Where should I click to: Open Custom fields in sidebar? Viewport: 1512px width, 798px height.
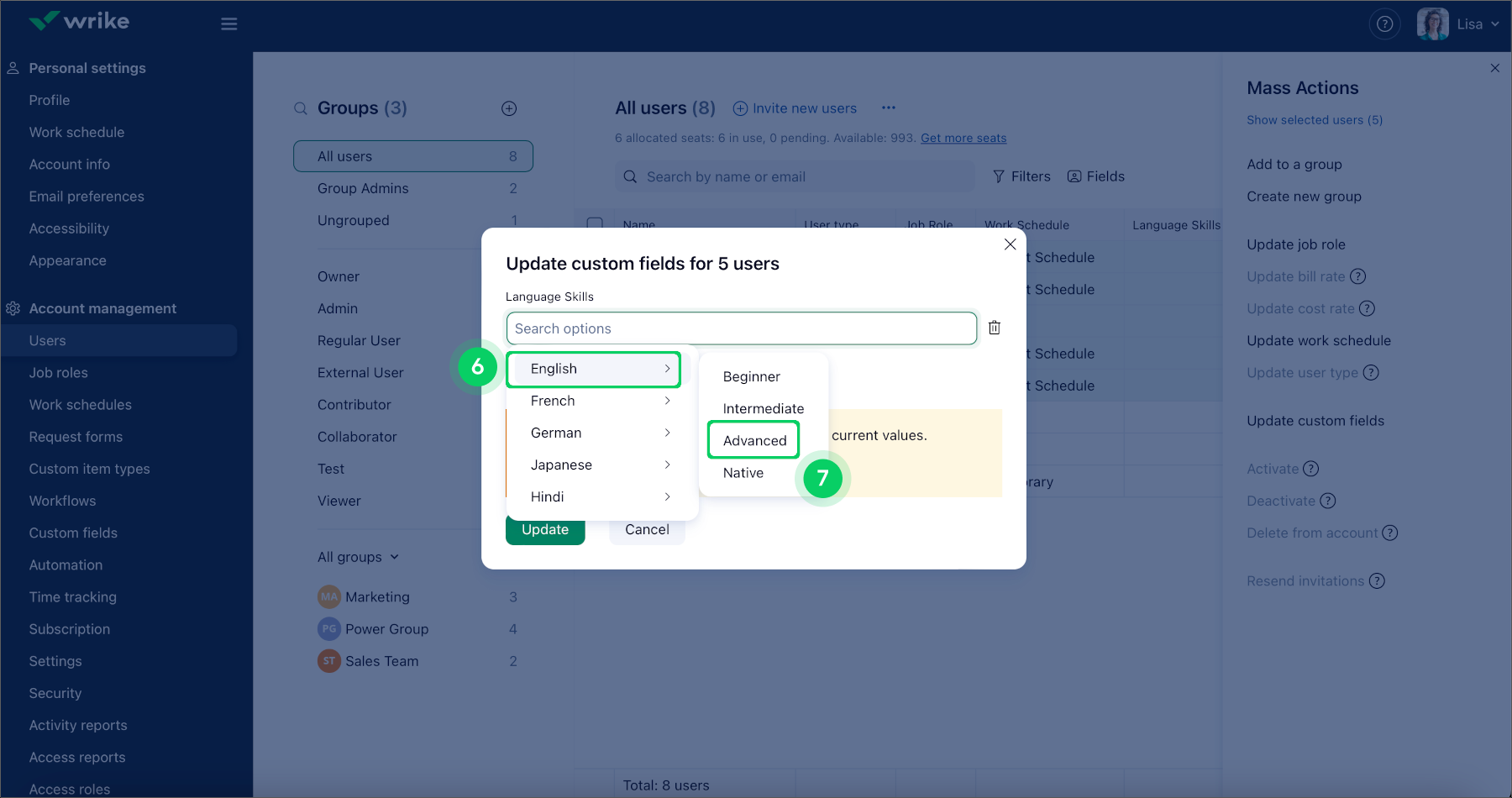tap(73, 533)
